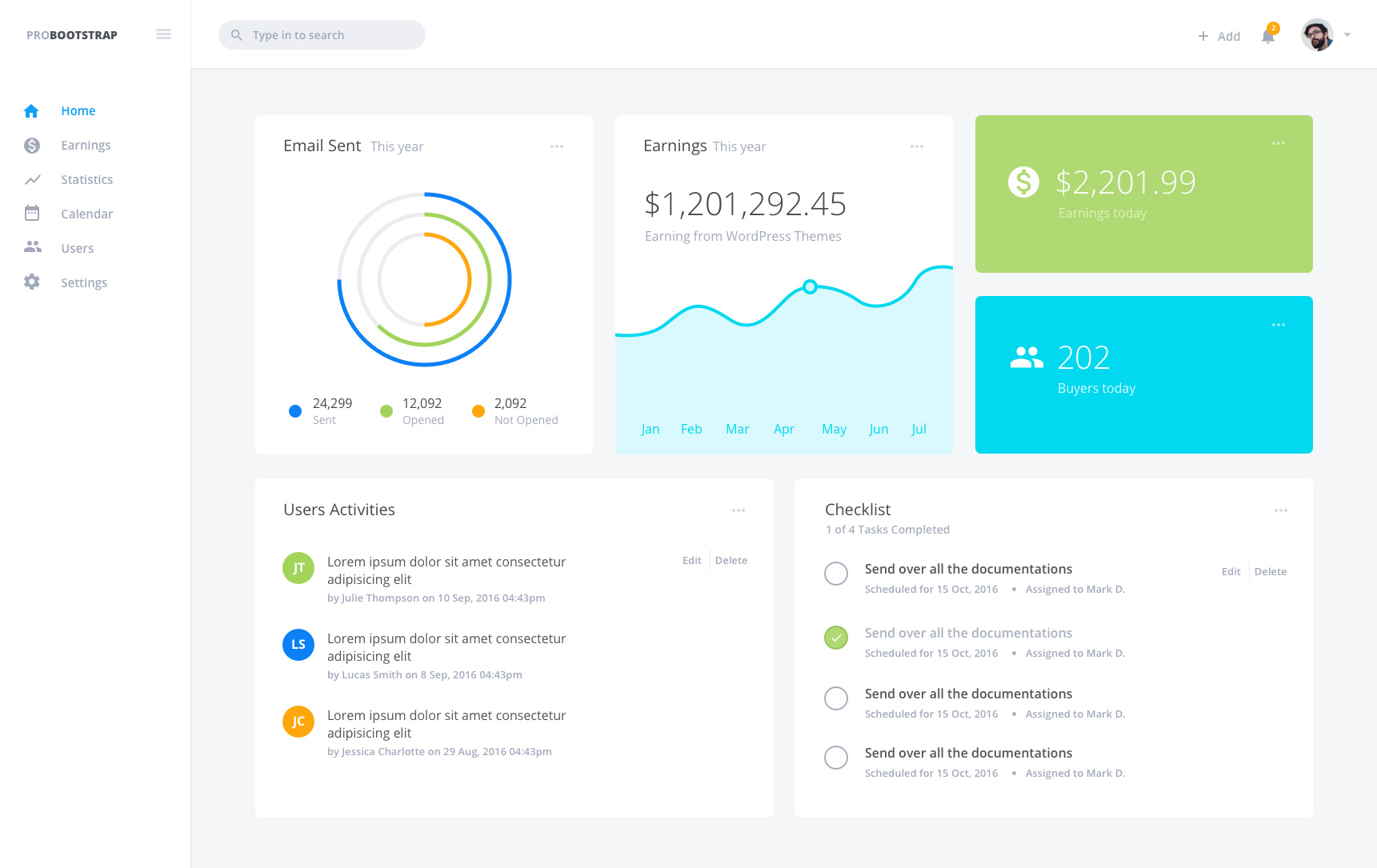Click the highlighted point on the earnings chart

tap(810, 286)
